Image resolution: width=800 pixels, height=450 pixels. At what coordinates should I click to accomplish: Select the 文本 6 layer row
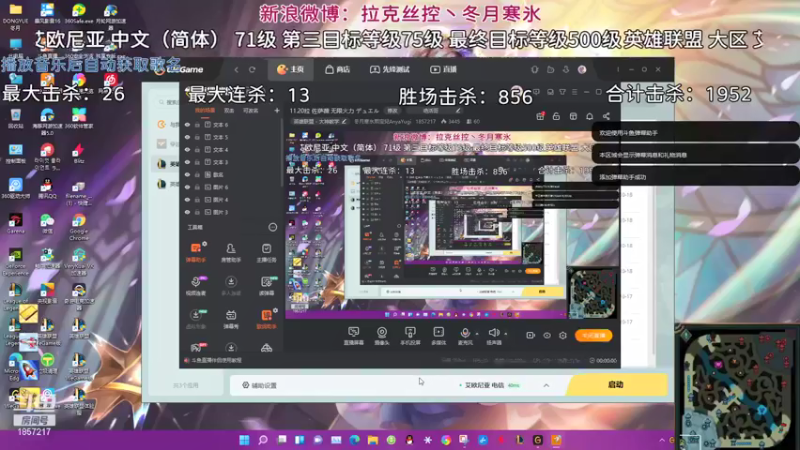click(231, 124)
